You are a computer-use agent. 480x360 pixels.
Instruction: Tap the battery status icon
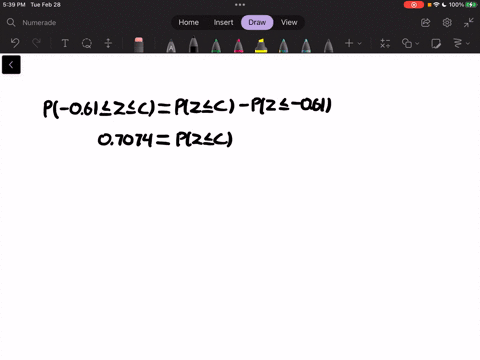pos(471,5)
